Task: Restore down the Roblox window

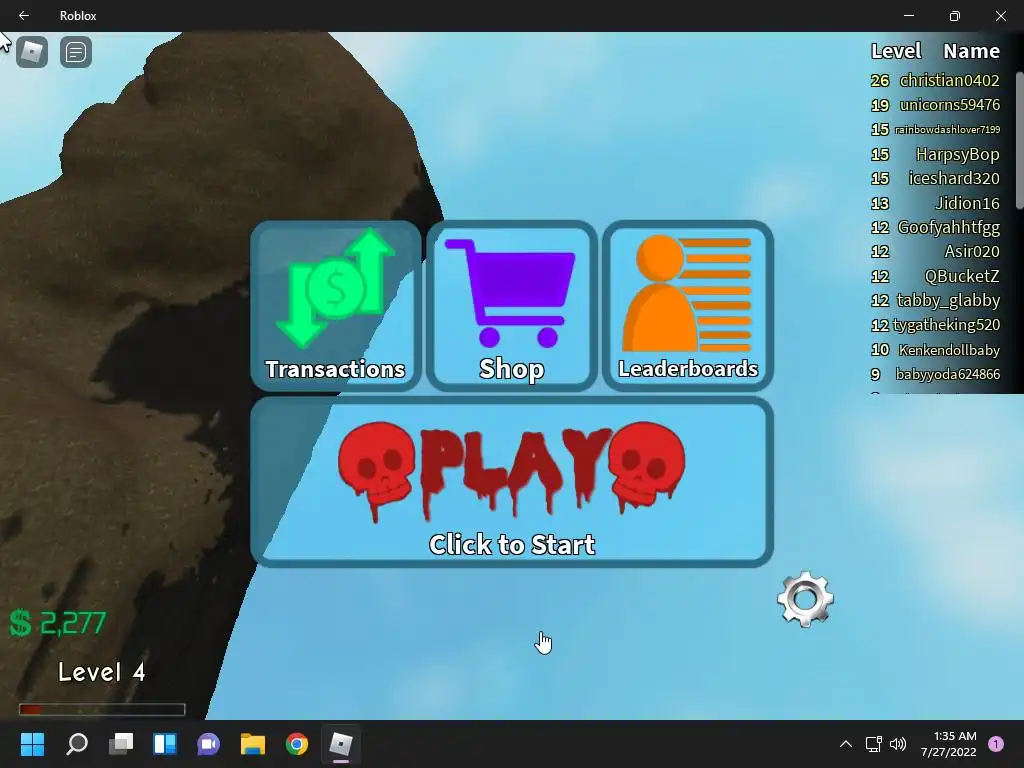Action: coord(955,16)
